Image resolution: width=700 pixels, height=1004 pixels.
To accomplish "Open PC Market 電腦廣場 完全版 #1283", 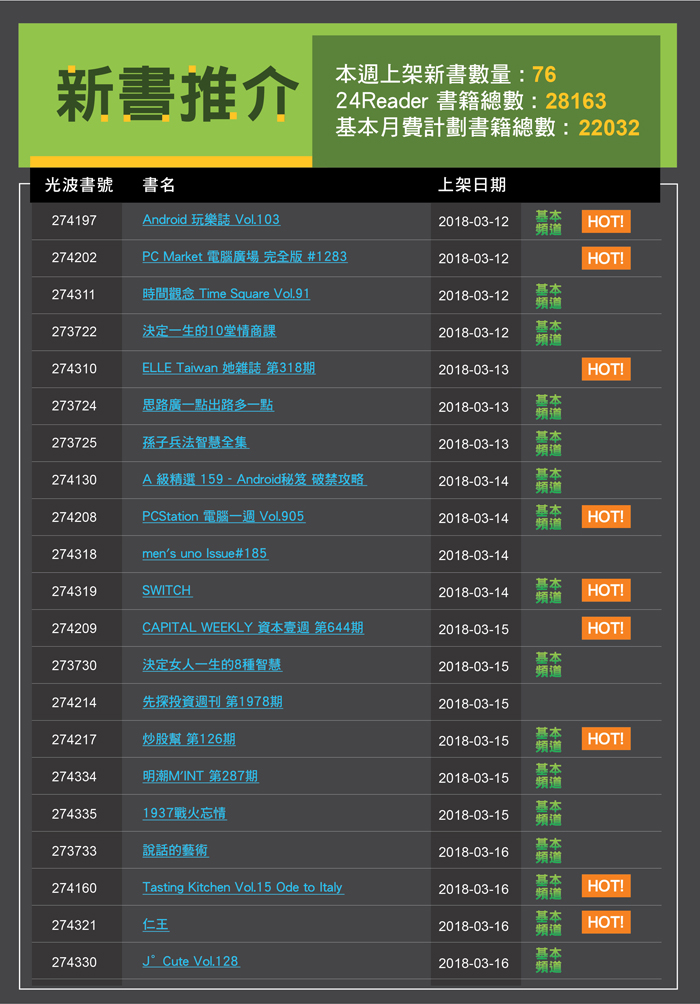I will [x=244, y=257].
